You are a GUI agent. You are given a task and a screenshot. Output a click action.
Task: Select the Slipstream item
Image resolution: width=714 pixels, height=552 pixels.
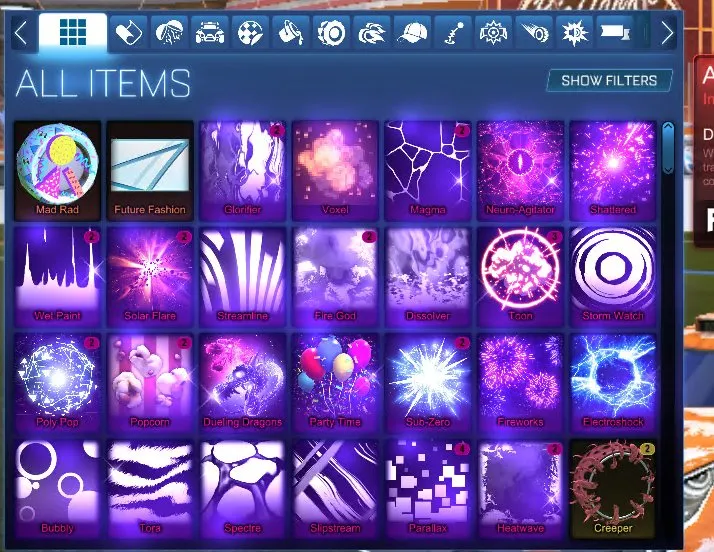coord(335,489)
